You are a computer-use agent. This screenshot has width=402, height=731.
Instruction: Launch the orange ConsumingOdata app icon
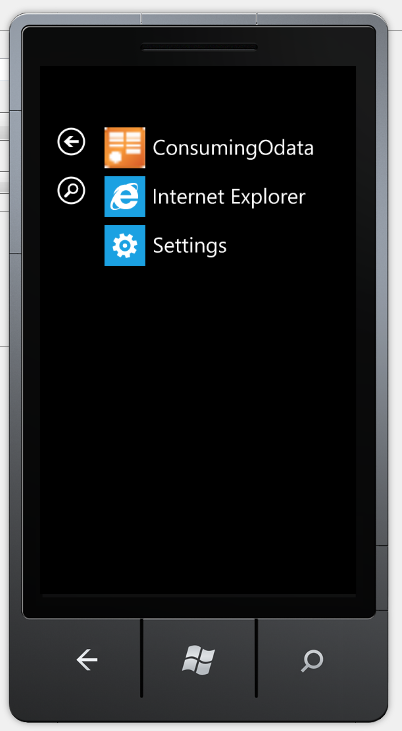coord(125,147)
